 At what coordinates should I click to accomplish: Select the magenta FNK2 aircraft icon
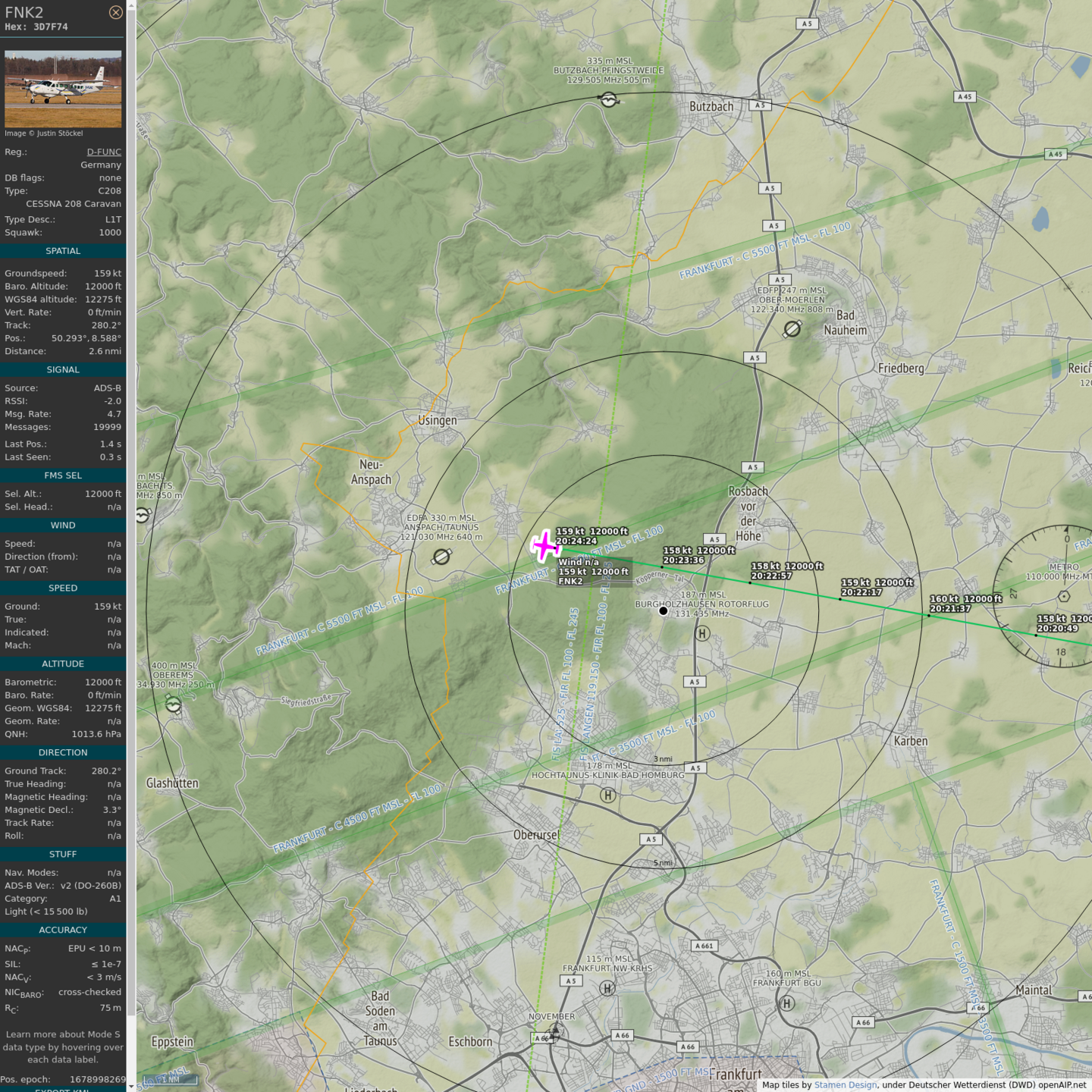coord(544,546)
